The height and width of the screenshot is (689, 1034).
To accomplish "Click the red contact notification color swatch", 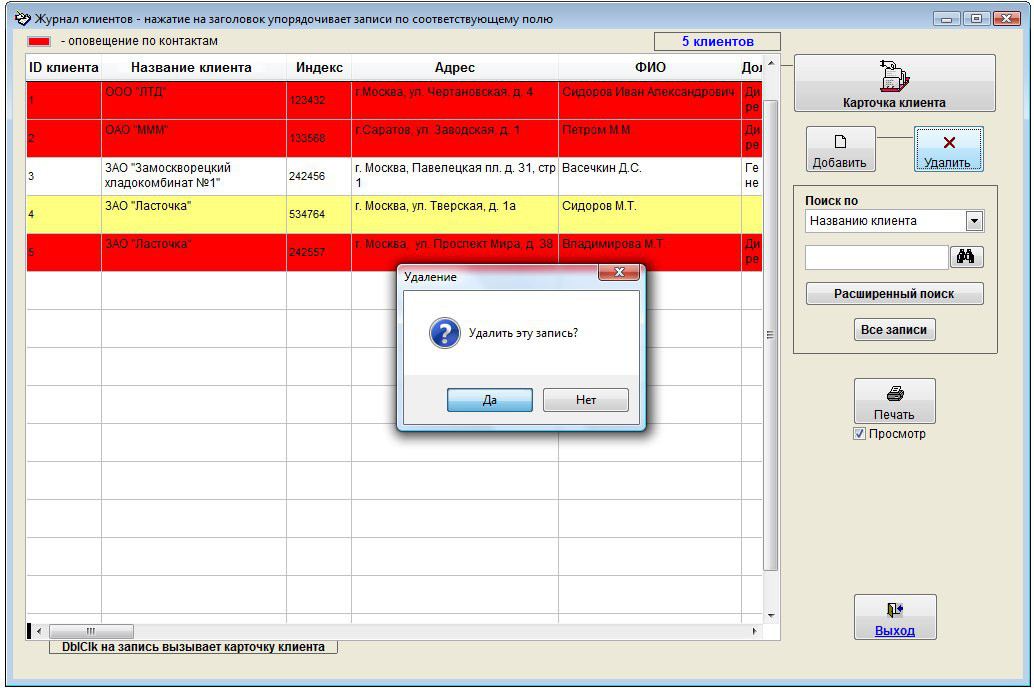I will click(40, 42).
